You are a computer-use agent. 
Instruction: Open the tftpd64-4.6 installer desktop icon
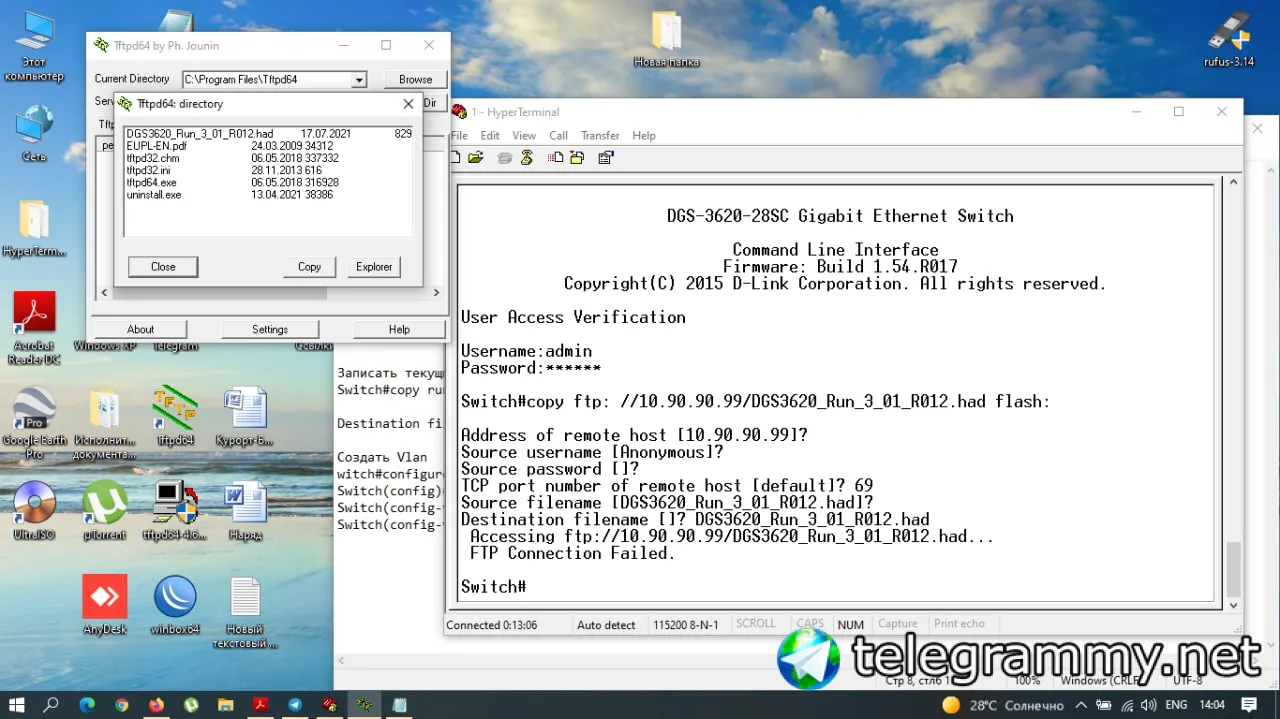click(x=175, y=508)
